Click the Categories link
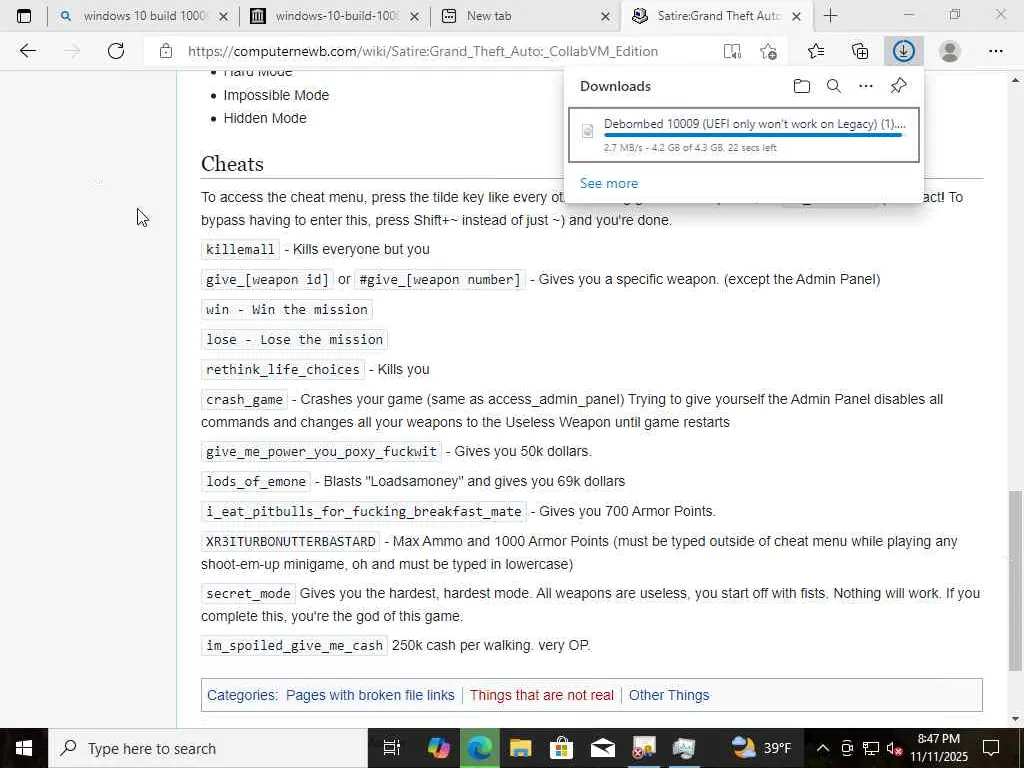Viewport: 1024px width, 768px height. point(241,696)
